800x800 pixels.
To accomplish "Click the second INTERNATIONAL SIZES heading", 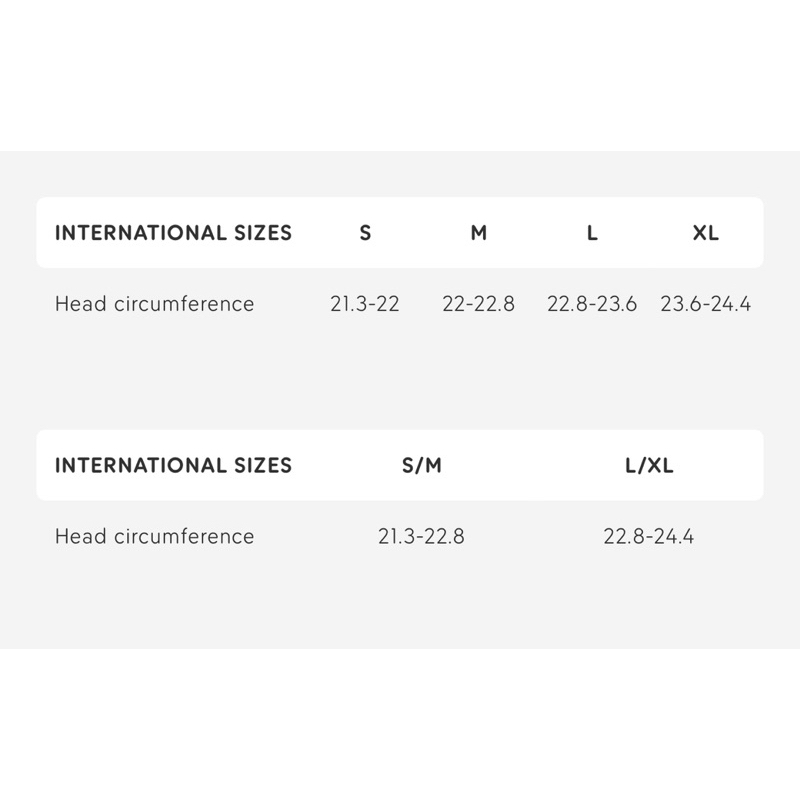I will (x=173, y=465).
